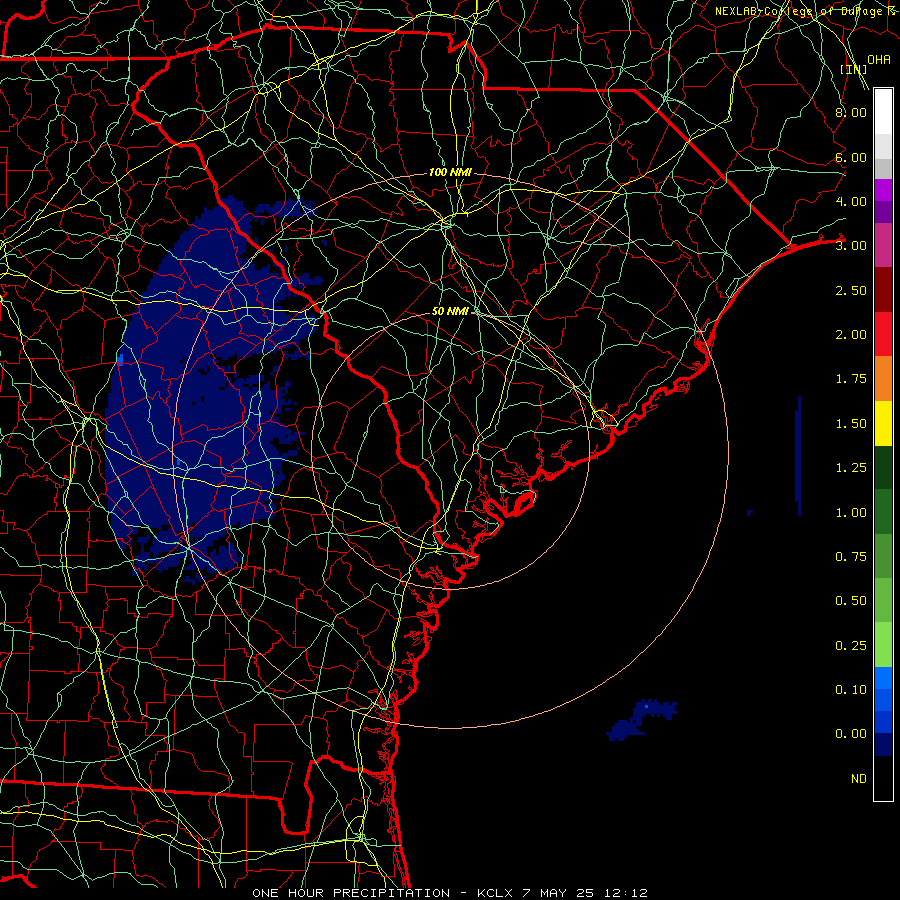Click the large blue precipitation area inland

[x=201, y=390]
